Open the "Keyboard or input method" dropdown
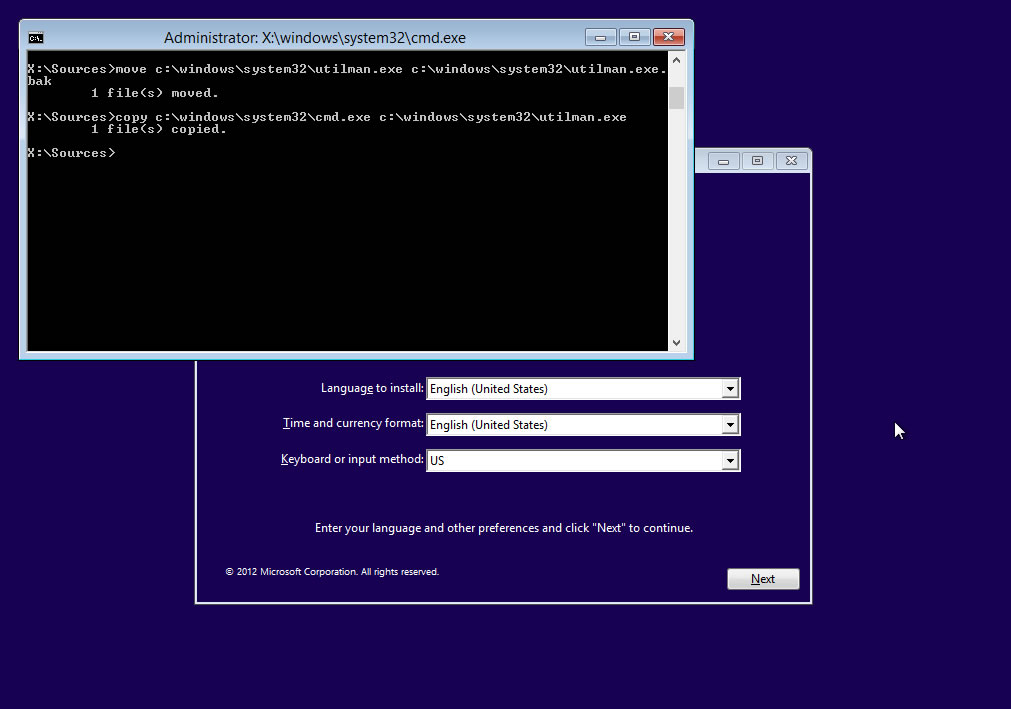Image resolution: width=1011 pixels, height=709 pixels. (x=731, y=460)
